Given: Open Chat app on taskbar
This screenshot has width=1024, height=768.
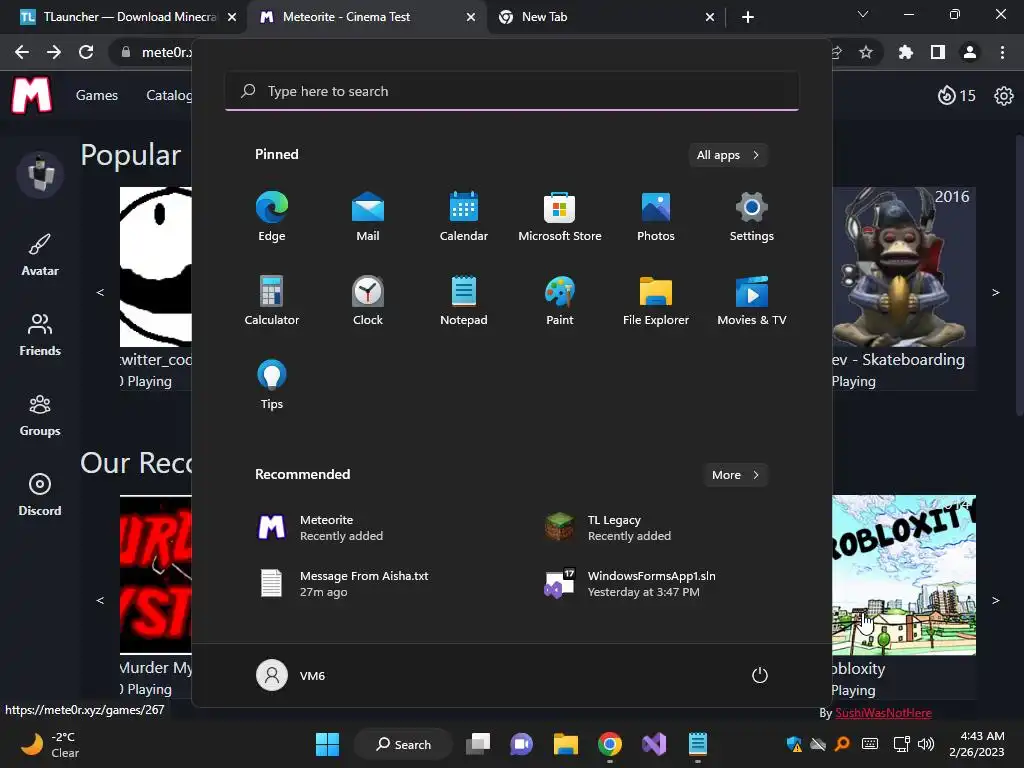Looking at the screenshot, I should click(521, 744).
